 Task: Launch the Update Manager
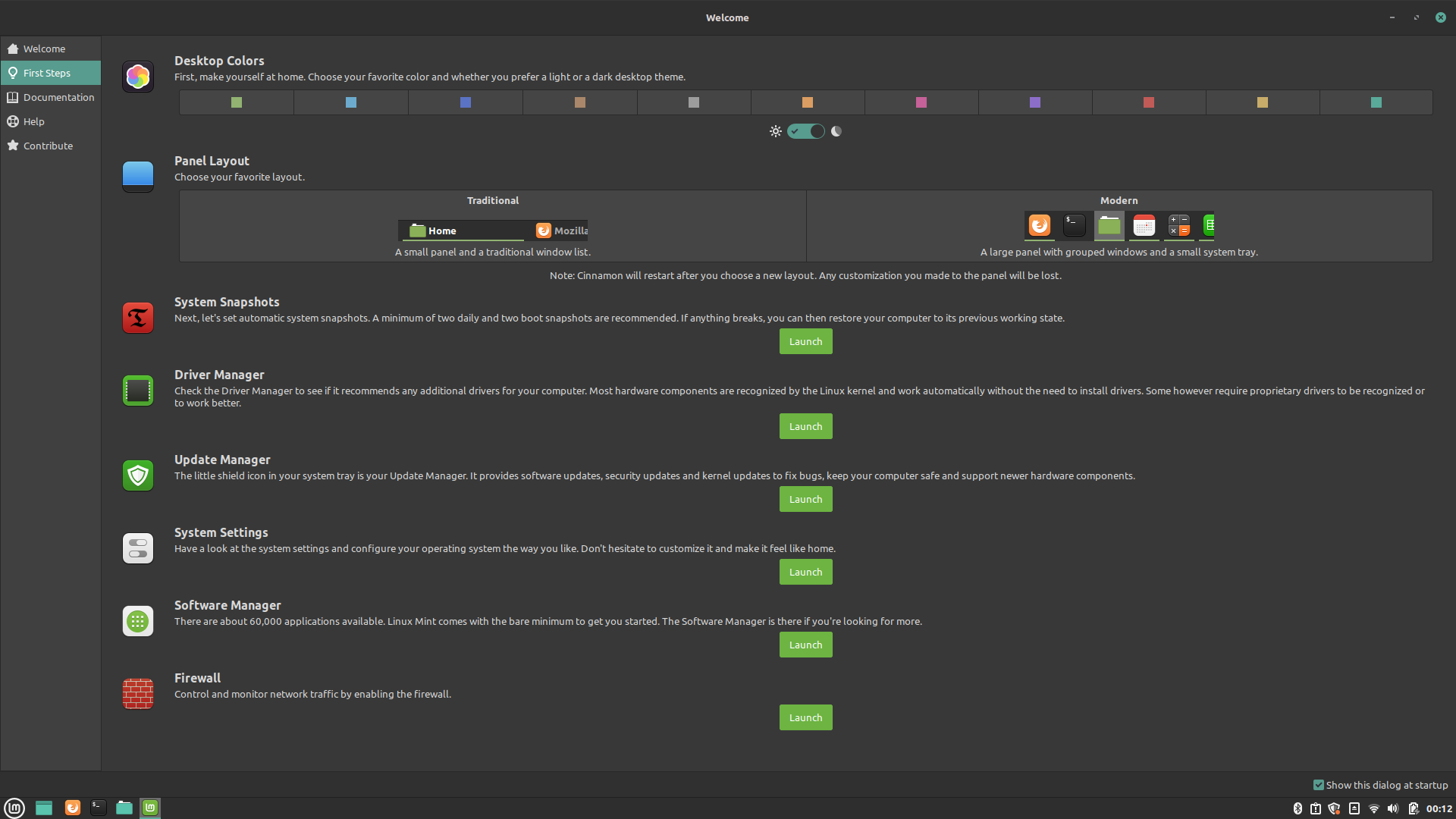tap(805, 499)
